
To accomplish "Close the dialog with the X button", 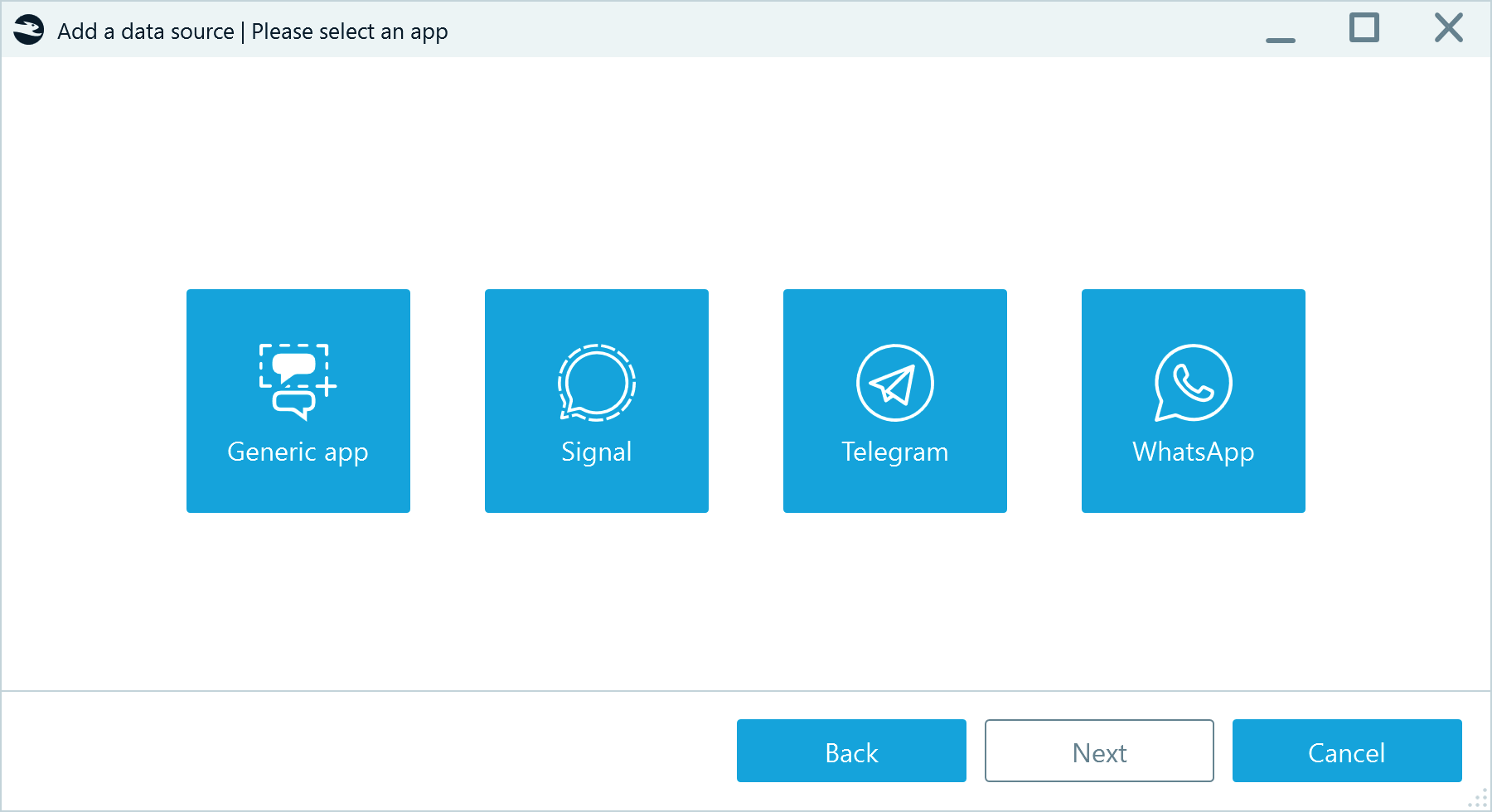I will click(1449, 28).
